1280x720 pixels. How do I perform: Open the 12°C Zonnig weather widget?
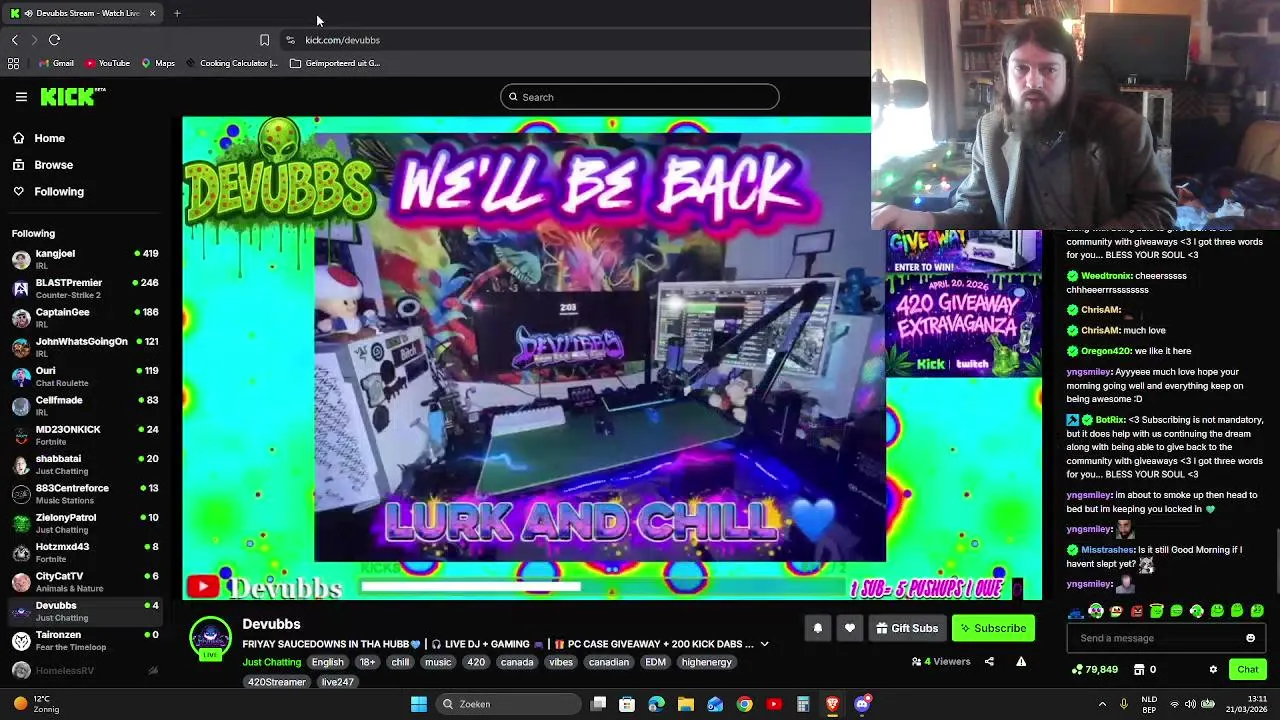click(x=36, y=704)
